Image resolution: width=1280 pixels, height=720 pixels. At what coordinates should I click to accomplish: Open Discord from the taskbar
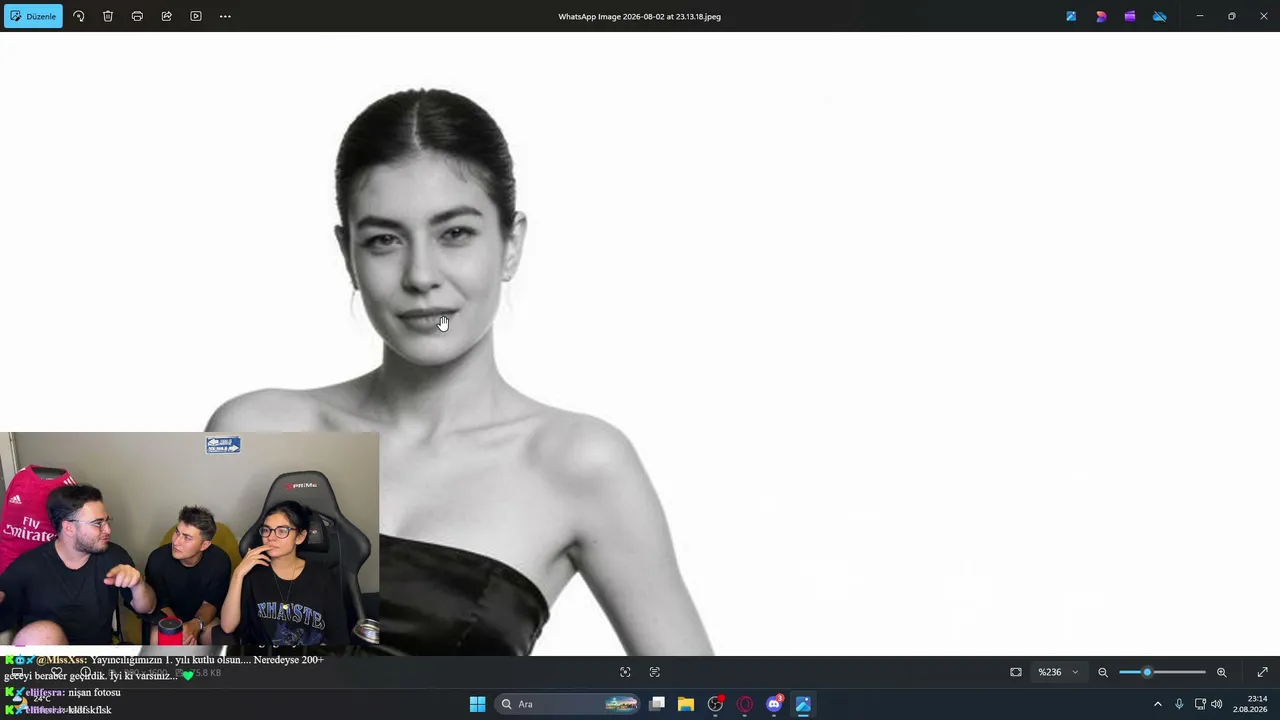[x=774, y=704]
